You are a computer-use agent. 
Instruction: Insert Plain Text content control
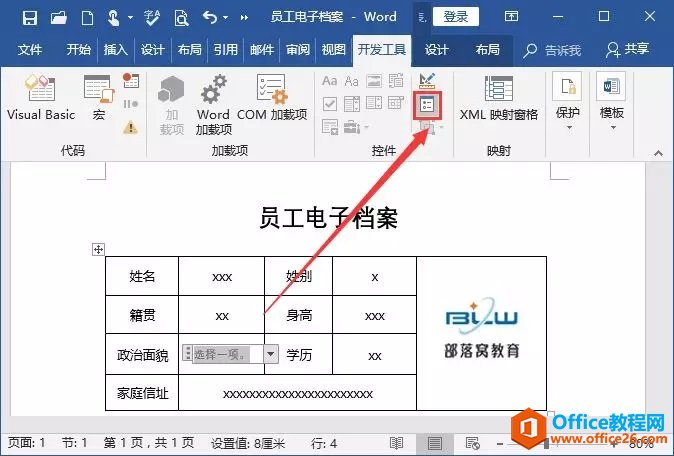pyautogui.click(x=352, y=81)
